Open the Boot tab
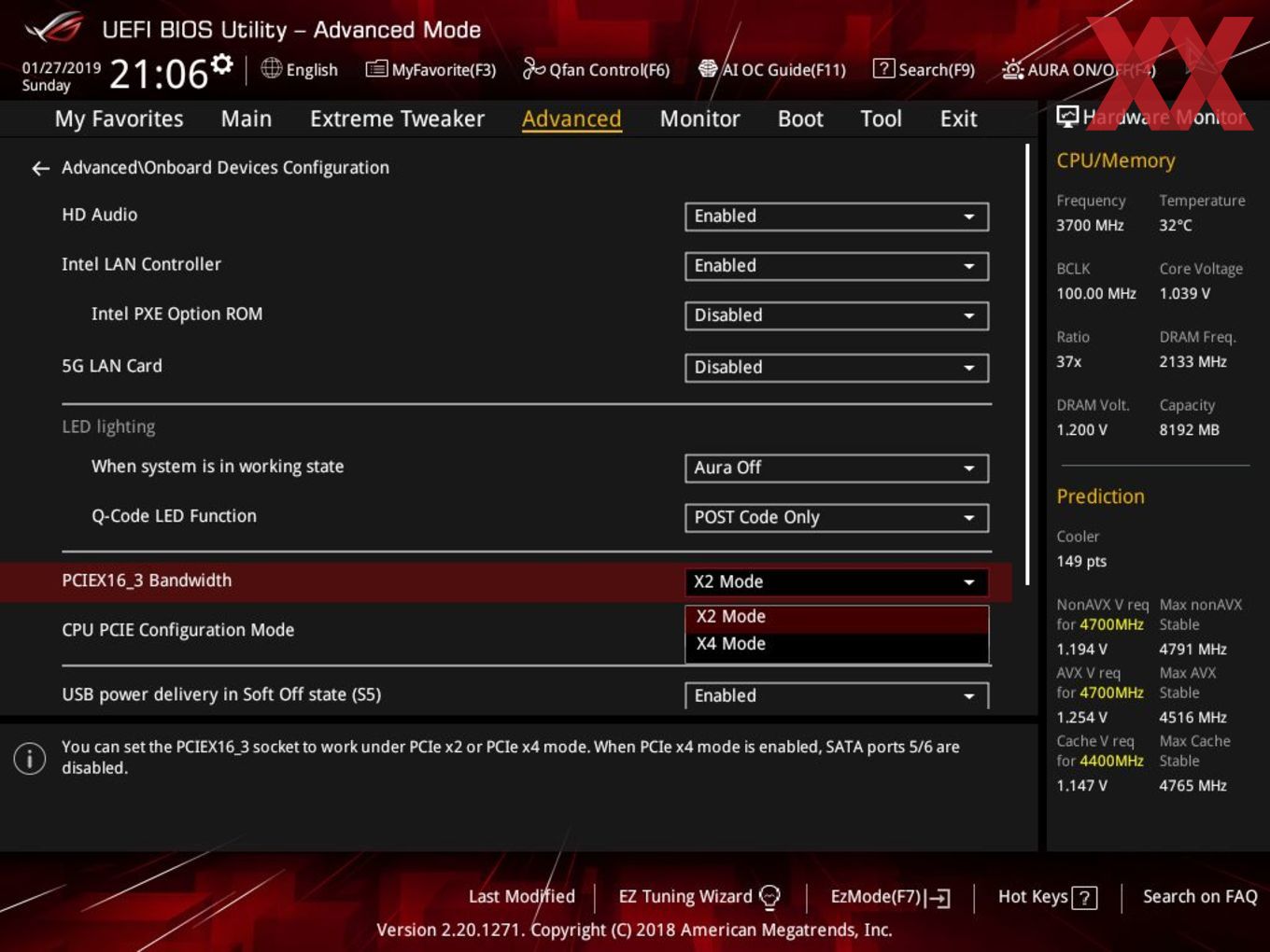The width and height of the screenshot is (1270, 952). 800,119
